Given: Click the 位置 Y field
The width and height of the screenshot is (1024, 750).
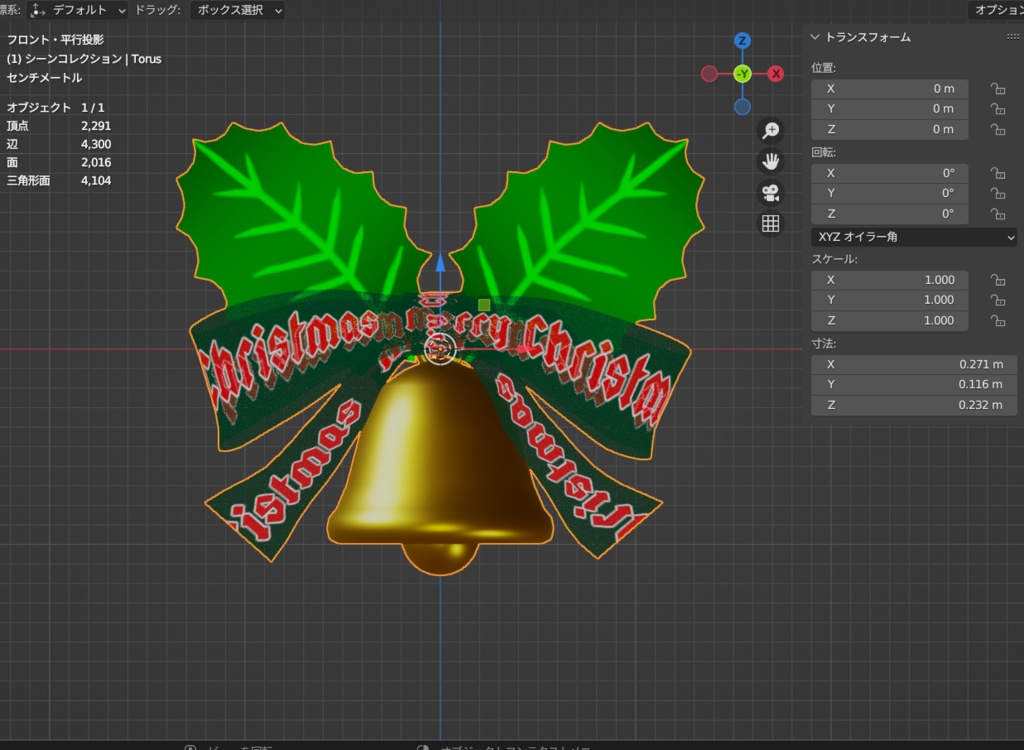Looking at the screenshot, I should click(x=889, y=109).
